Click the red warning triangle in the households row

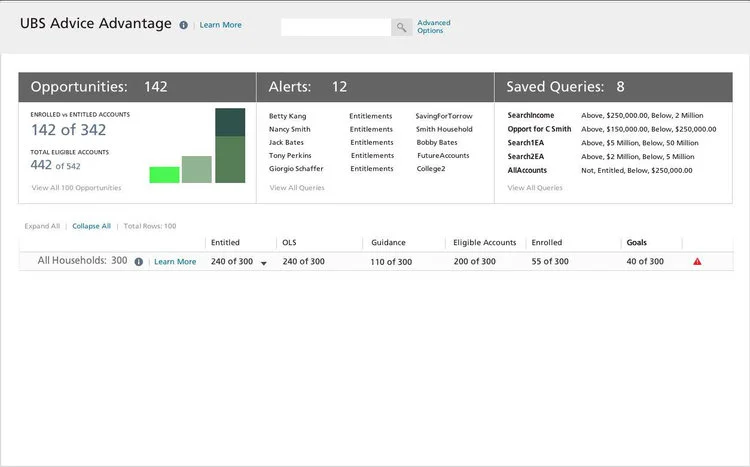click(697, 261)
